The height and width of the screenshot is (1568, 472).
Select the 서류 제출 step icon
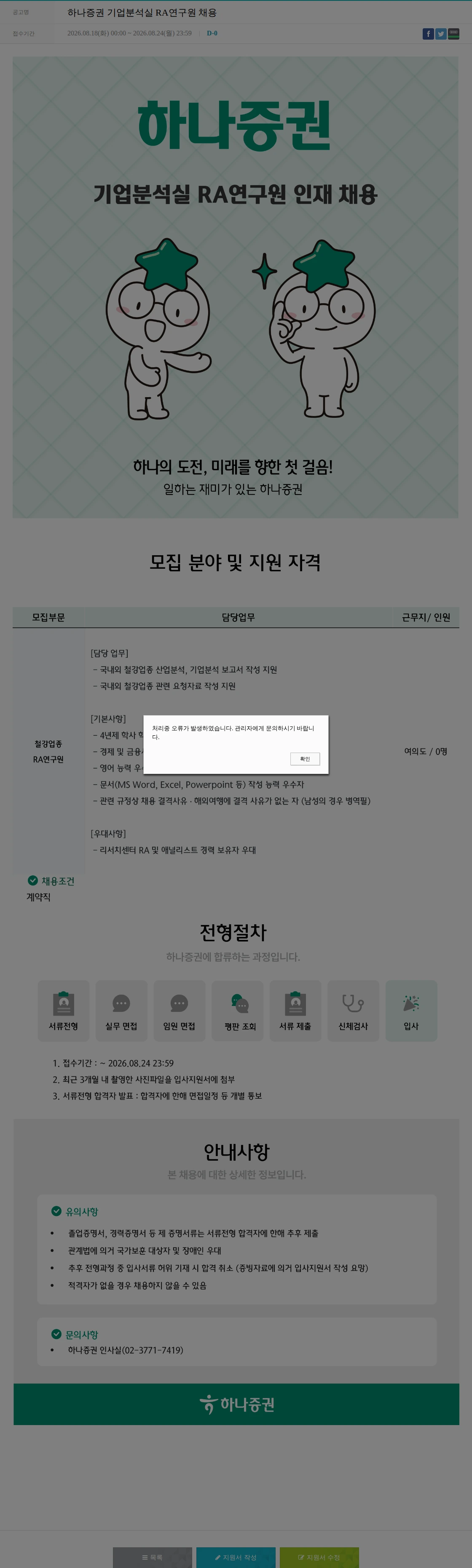click(295, 1003)
